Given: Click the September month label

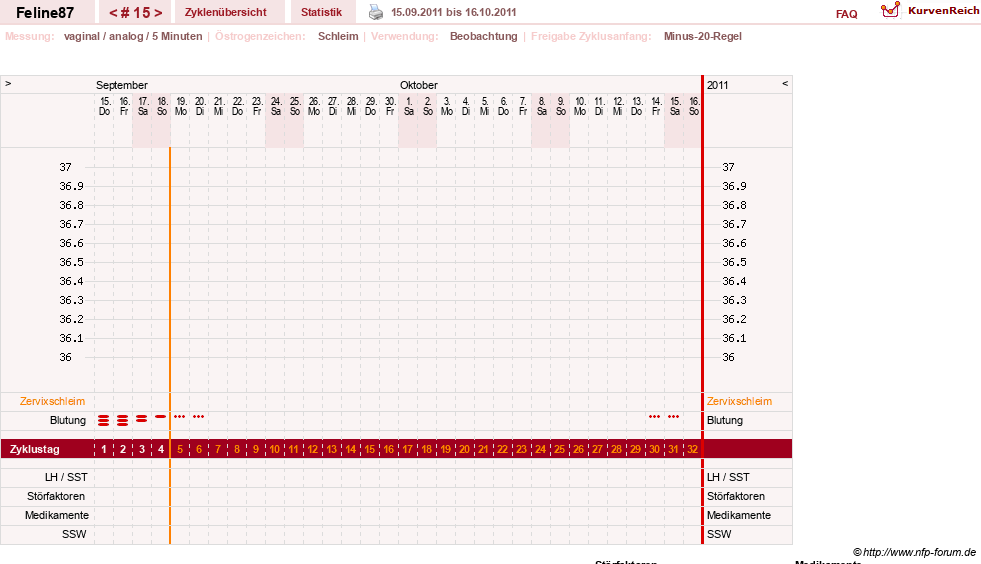Looking at the screenshot, I should [121, 85].
